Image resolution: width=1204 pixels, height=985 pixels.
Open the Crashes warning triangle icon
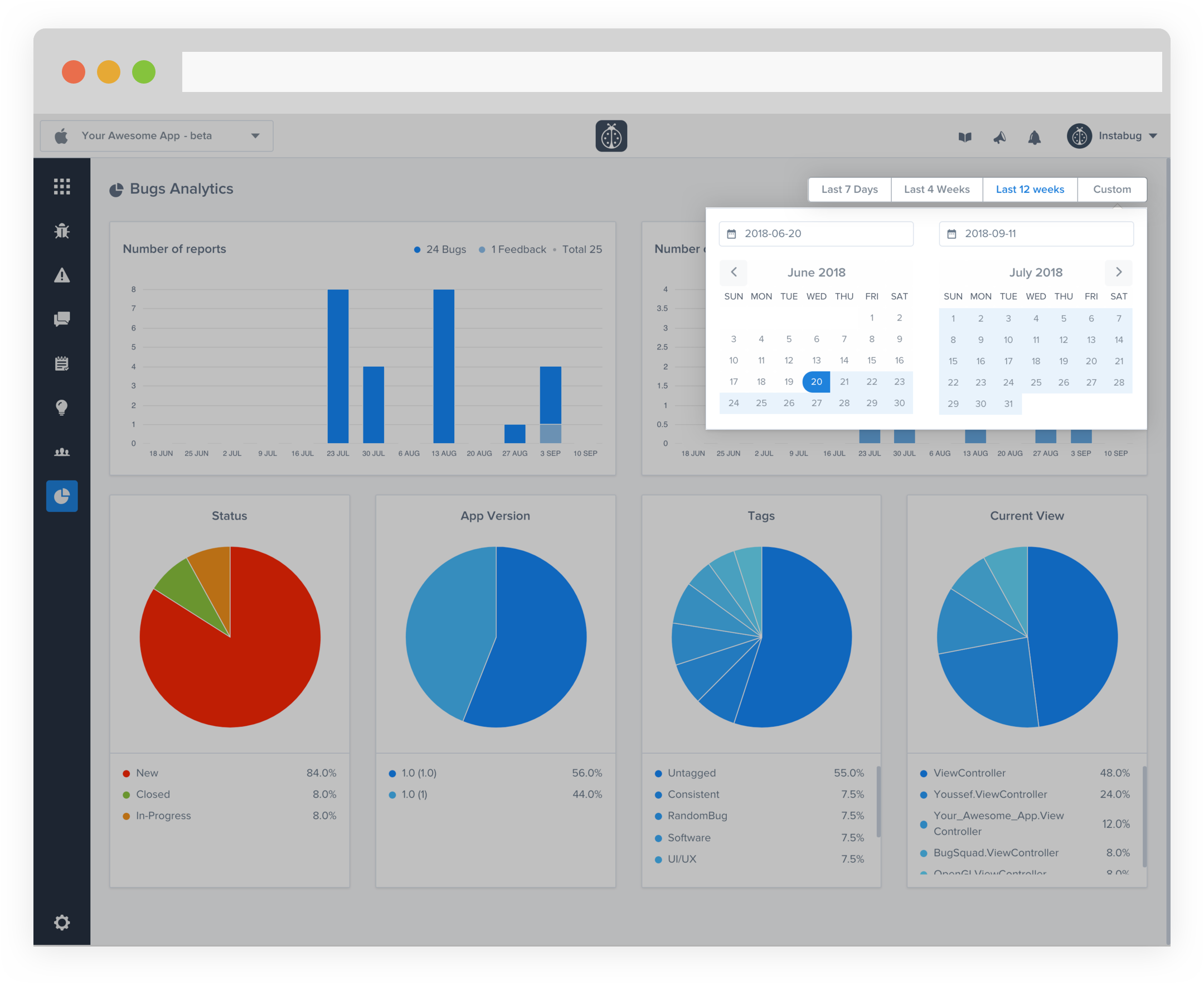[x=62, y=275]
